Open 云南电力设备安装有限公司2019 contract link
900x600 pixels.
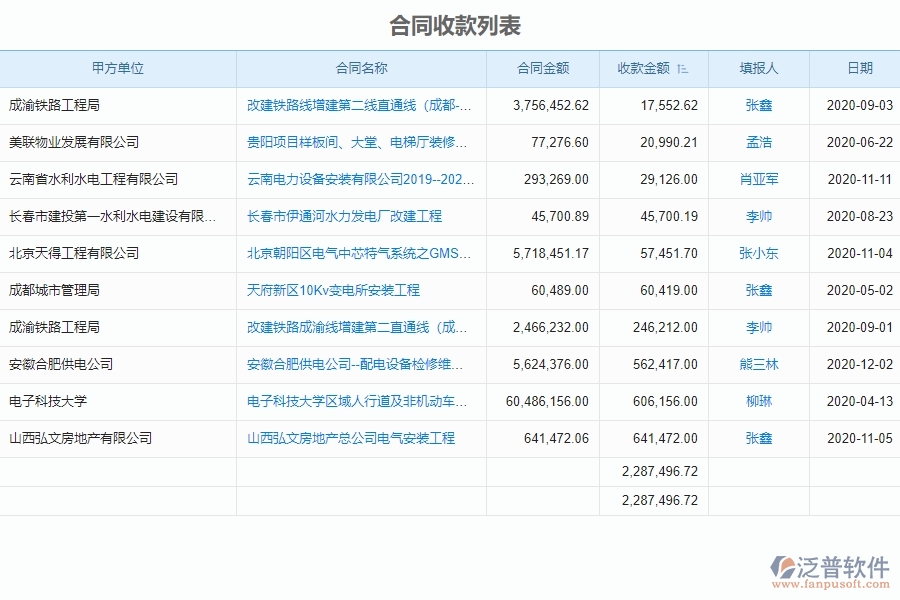pos(360,179)
